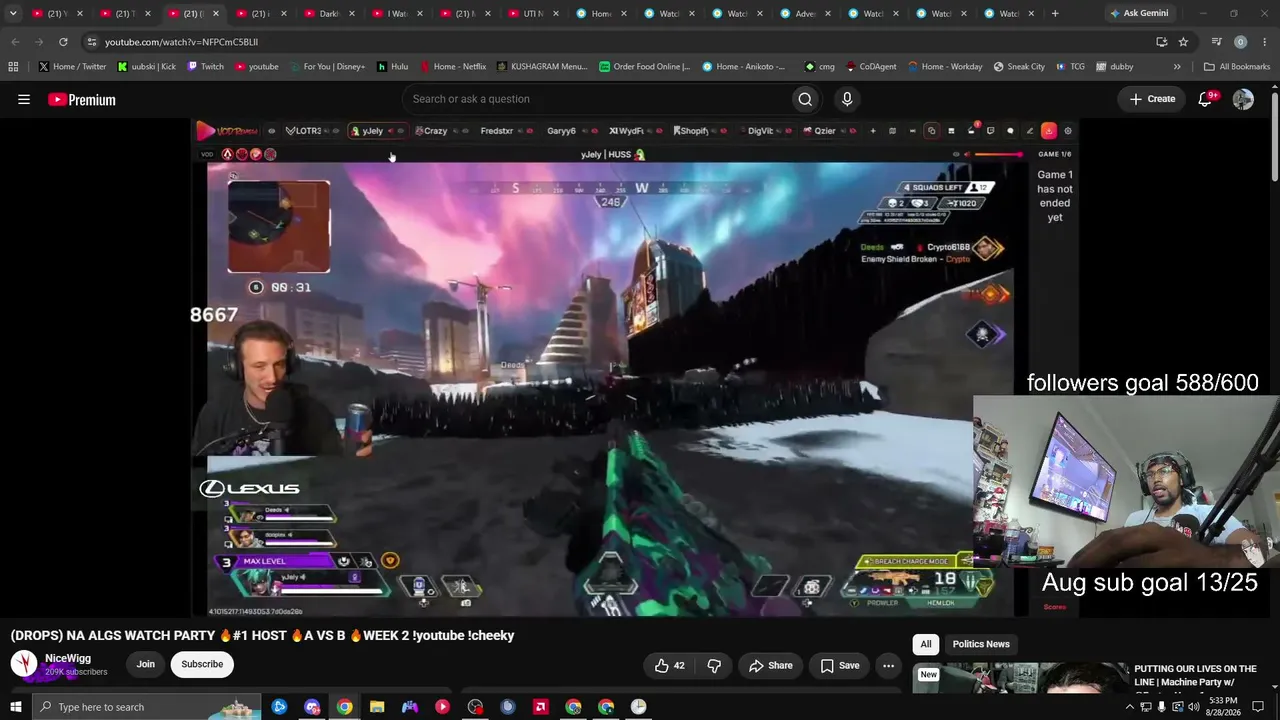This screenshot has height=720, width=1280.
Task: Reload the current browser page
Action: tap(63, 42)
